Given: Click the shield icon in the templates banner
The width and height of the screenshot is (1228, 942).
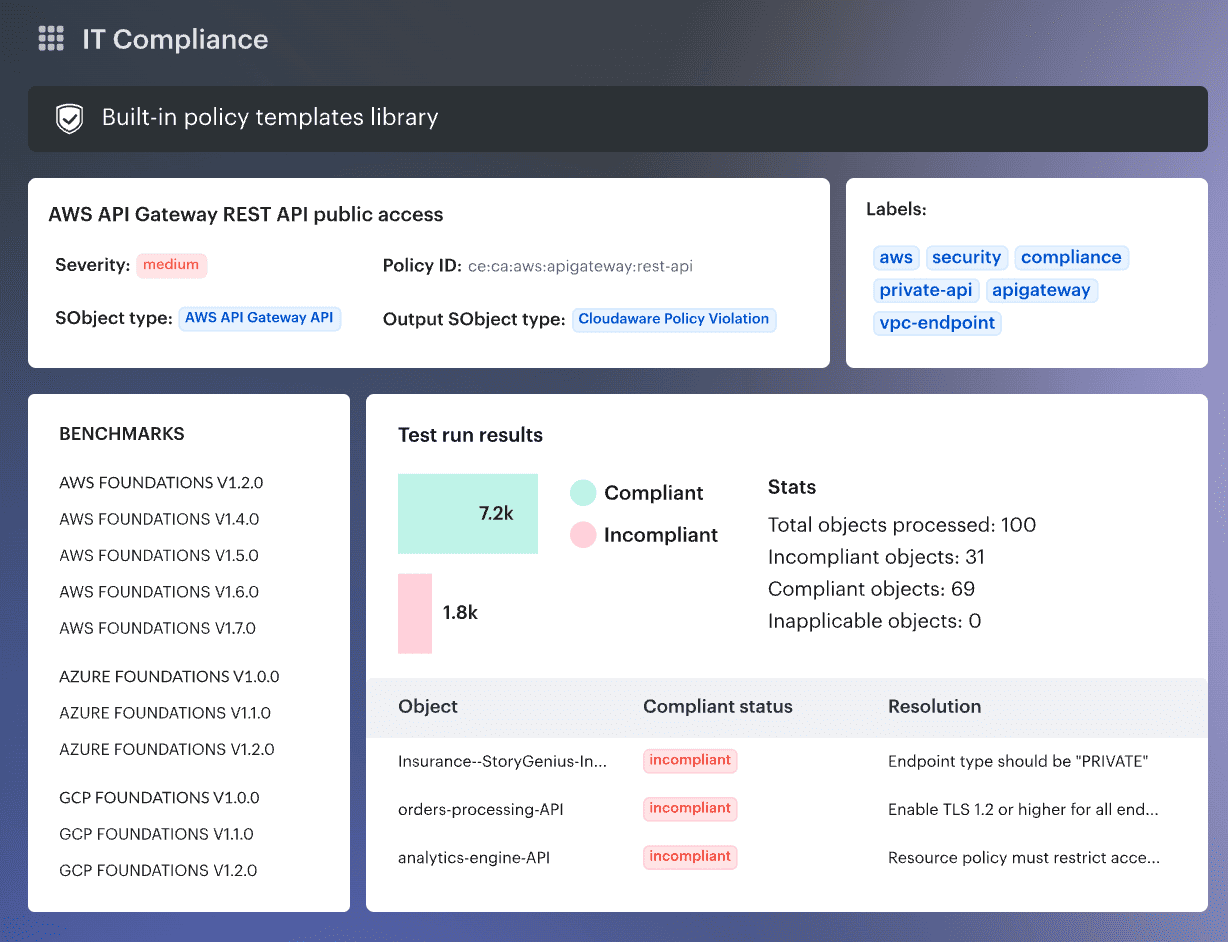Looking at the screenshot, I should [x=68, y=117].
